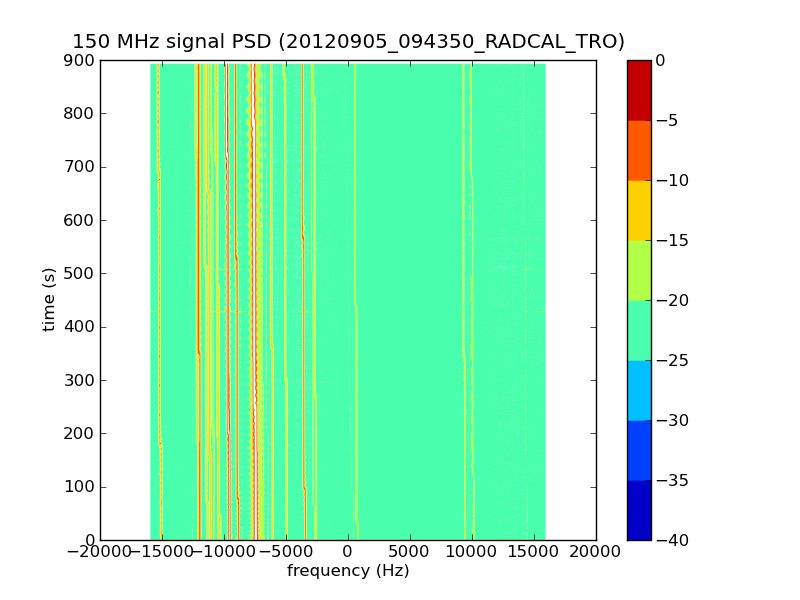Select the light blue colorbar band below −25
The width and height of the screenshot is (800, 600).
[638, 390]
